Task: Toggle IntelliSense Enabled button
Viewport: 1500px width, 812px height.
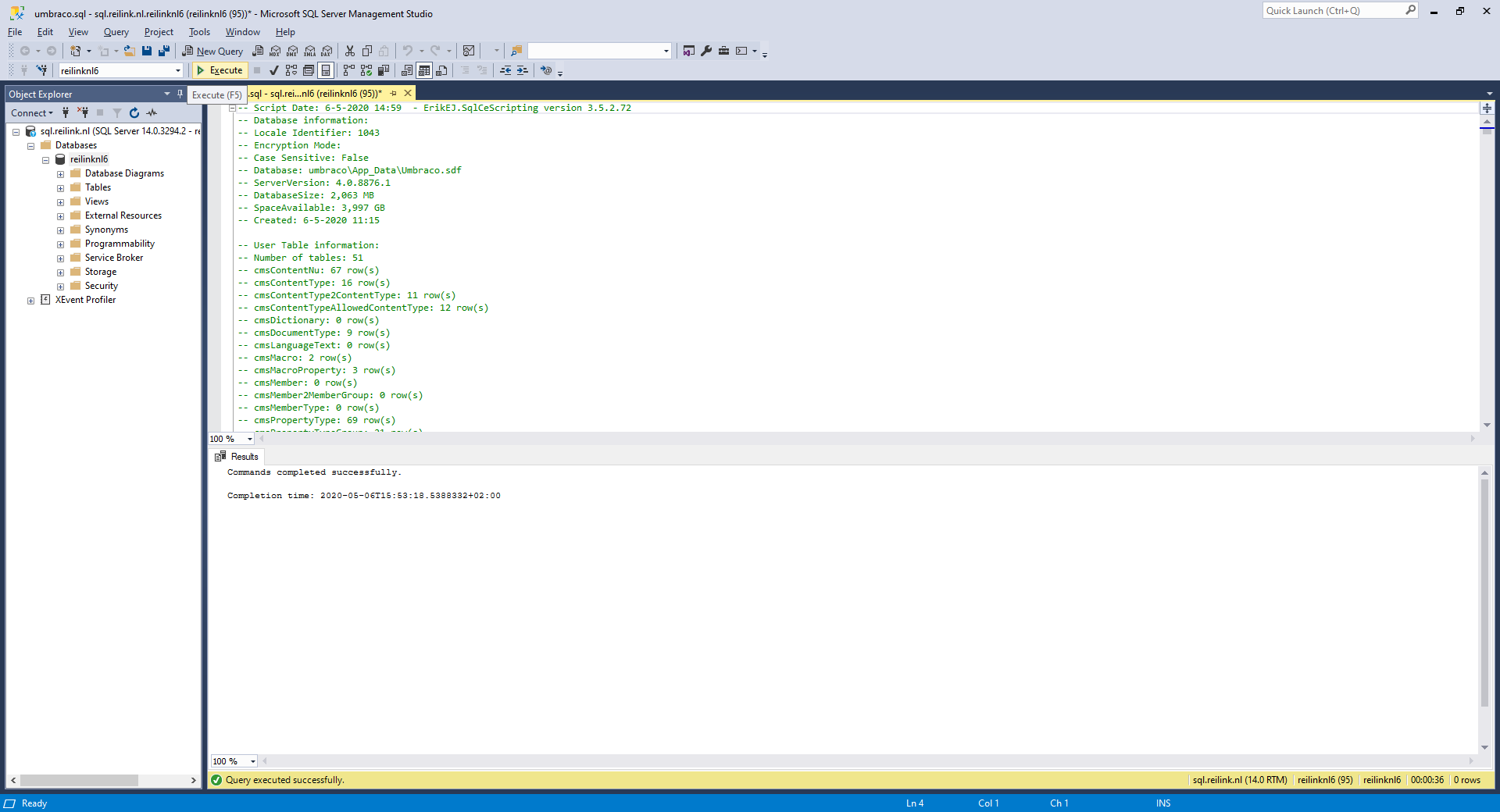Action: 326,70
